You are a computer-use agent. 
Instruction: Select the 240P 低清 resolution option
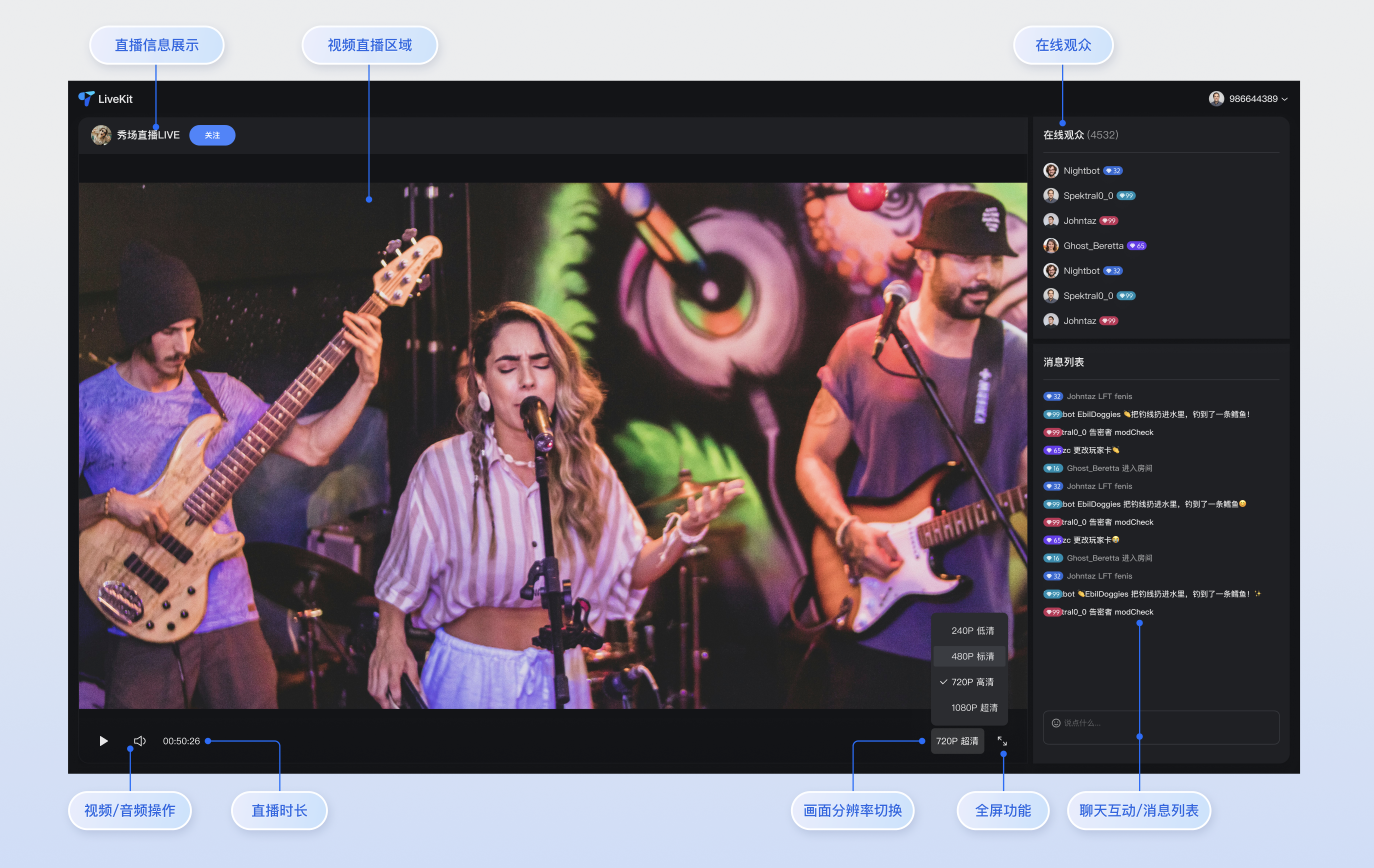971,630
